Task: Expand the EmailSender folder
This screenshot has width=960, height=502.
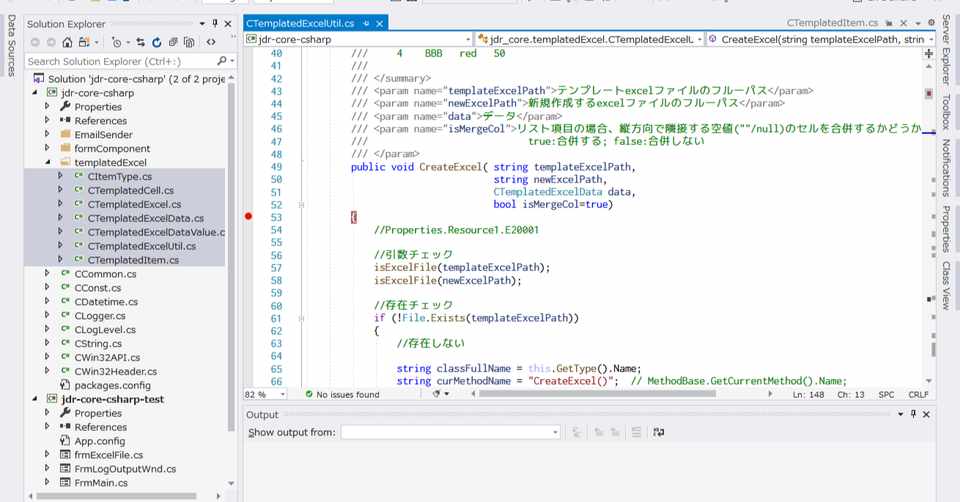Action: click(47, 134)
